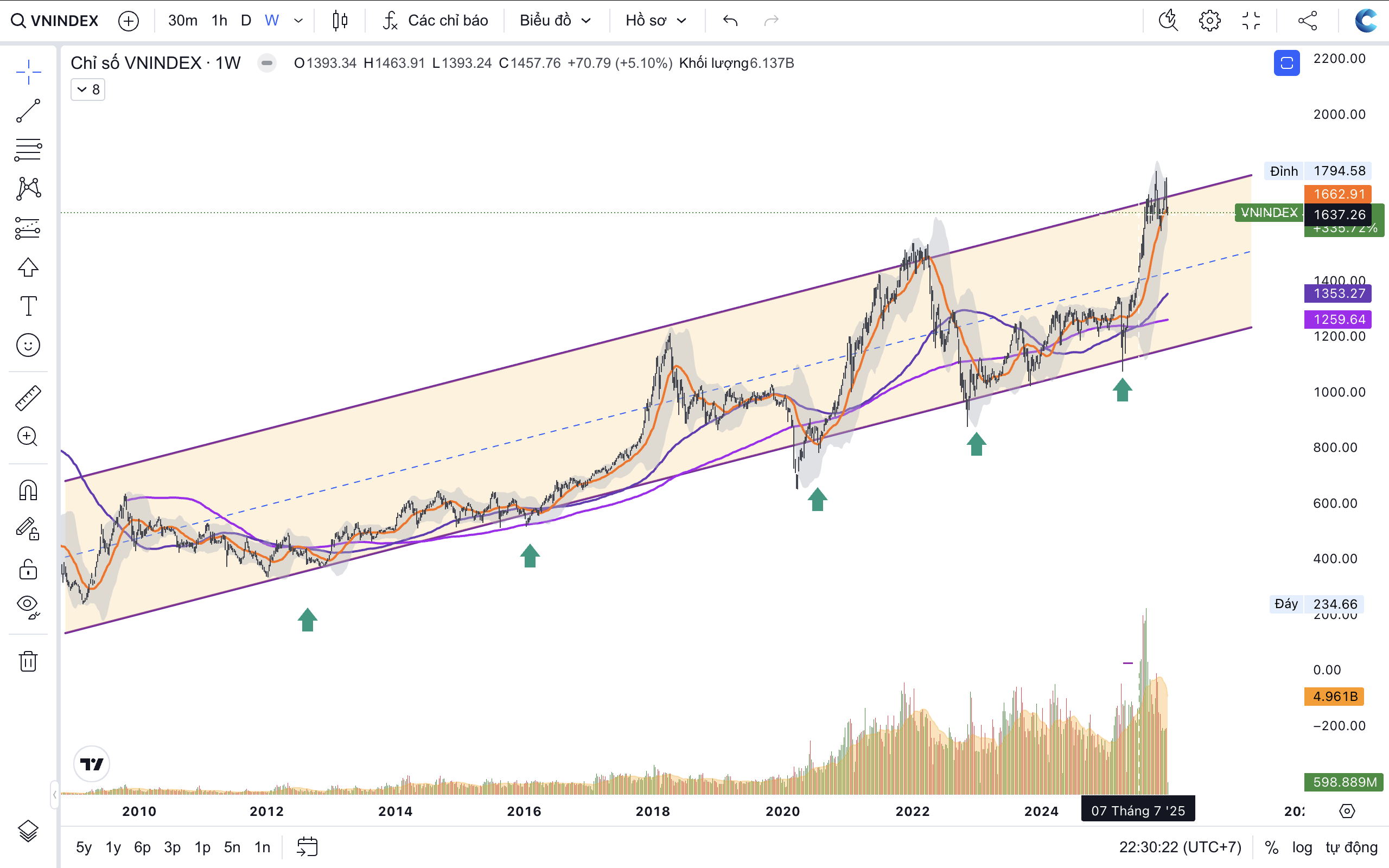Select the trend line drawing tool
This screenshot has width=1389, height=868.
(28, 111)
